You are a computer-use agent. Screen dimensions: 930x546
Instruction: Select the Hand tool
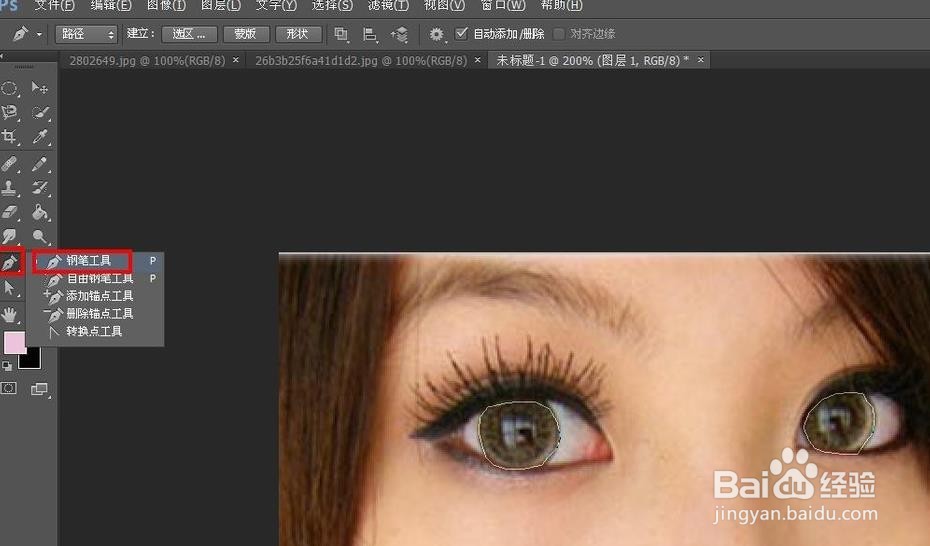click(x=9, y=314)
